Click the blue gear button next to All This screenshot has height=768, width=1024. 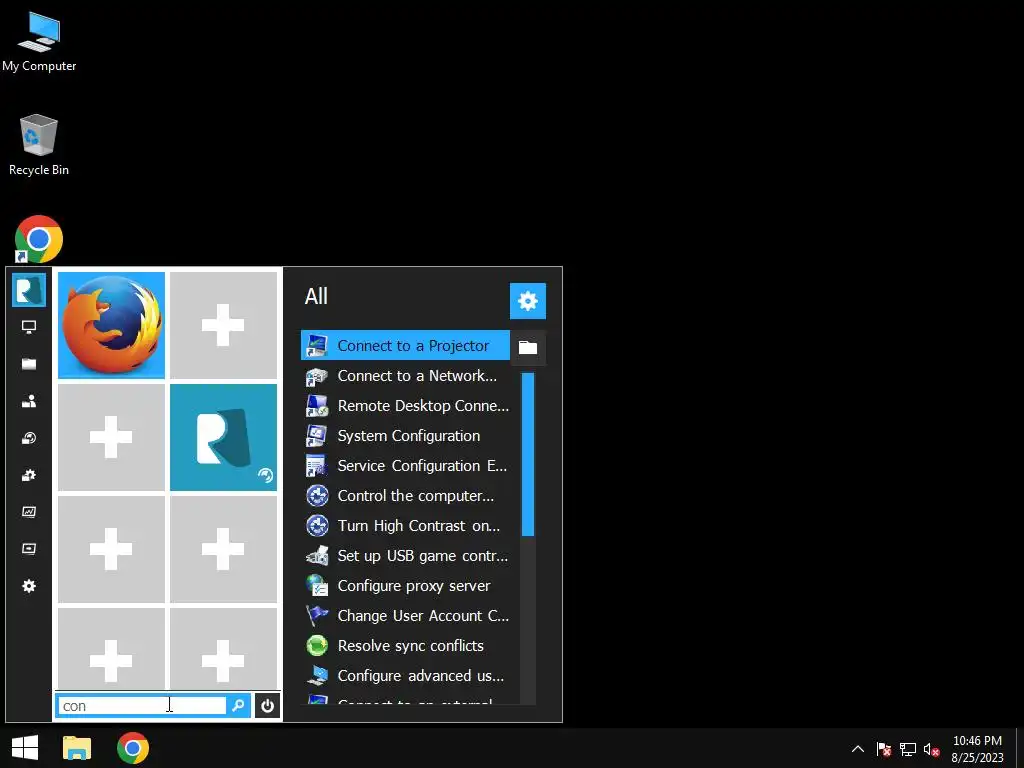pos(528,301)
